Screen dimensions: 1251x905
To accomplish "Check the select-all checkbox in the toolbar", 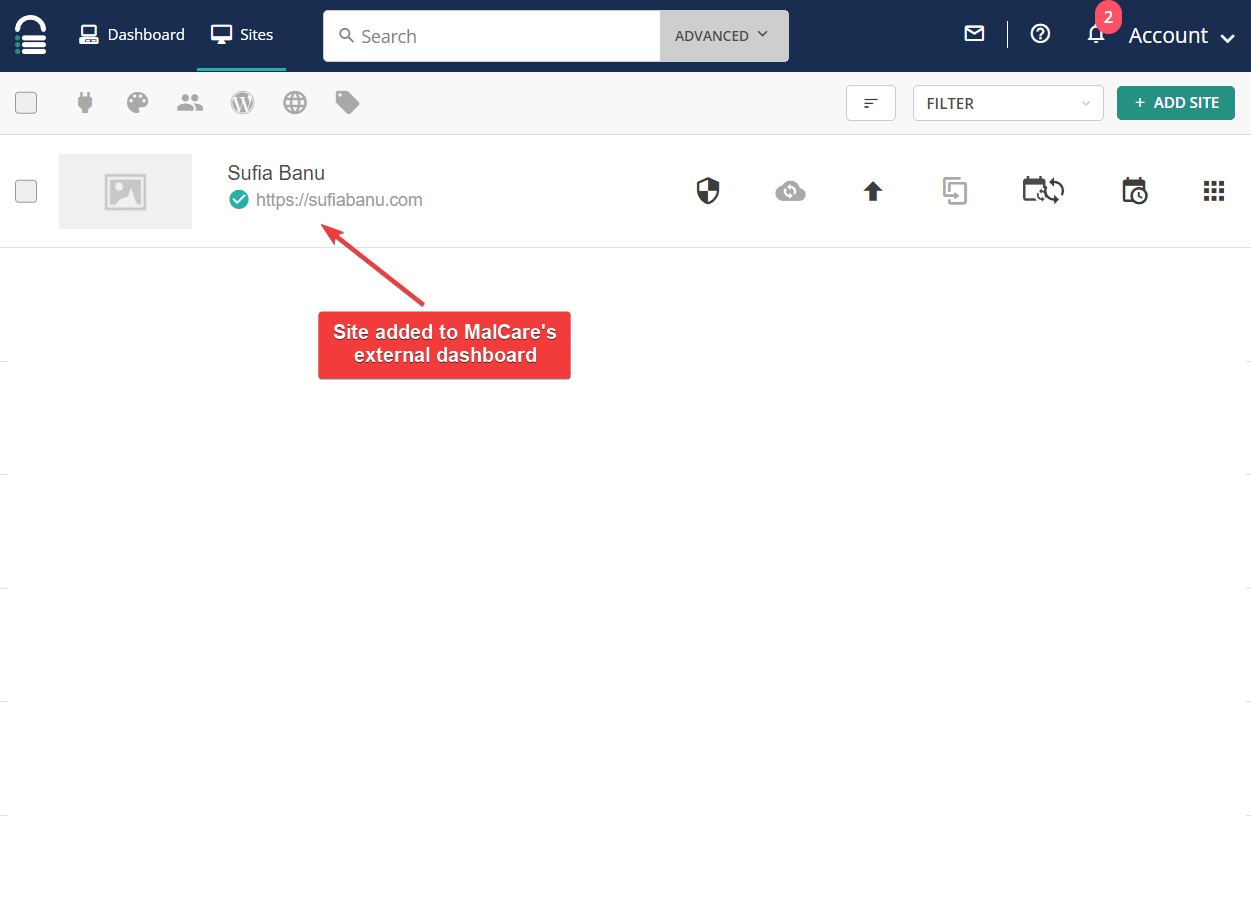I will [x=26, y=102].
